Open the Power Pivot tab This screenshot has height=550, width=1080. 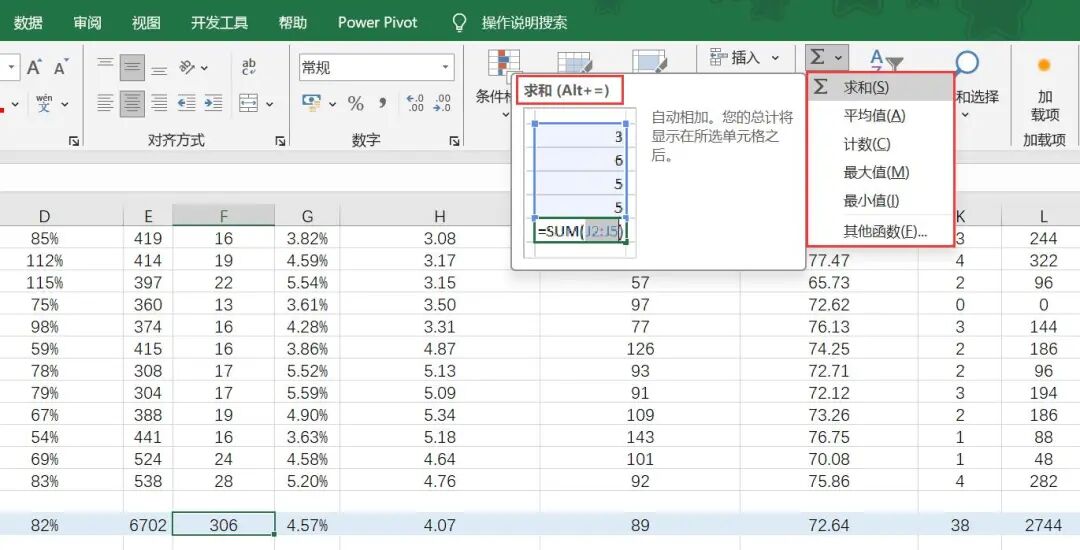pyautogui.click(x=377, y=23)
